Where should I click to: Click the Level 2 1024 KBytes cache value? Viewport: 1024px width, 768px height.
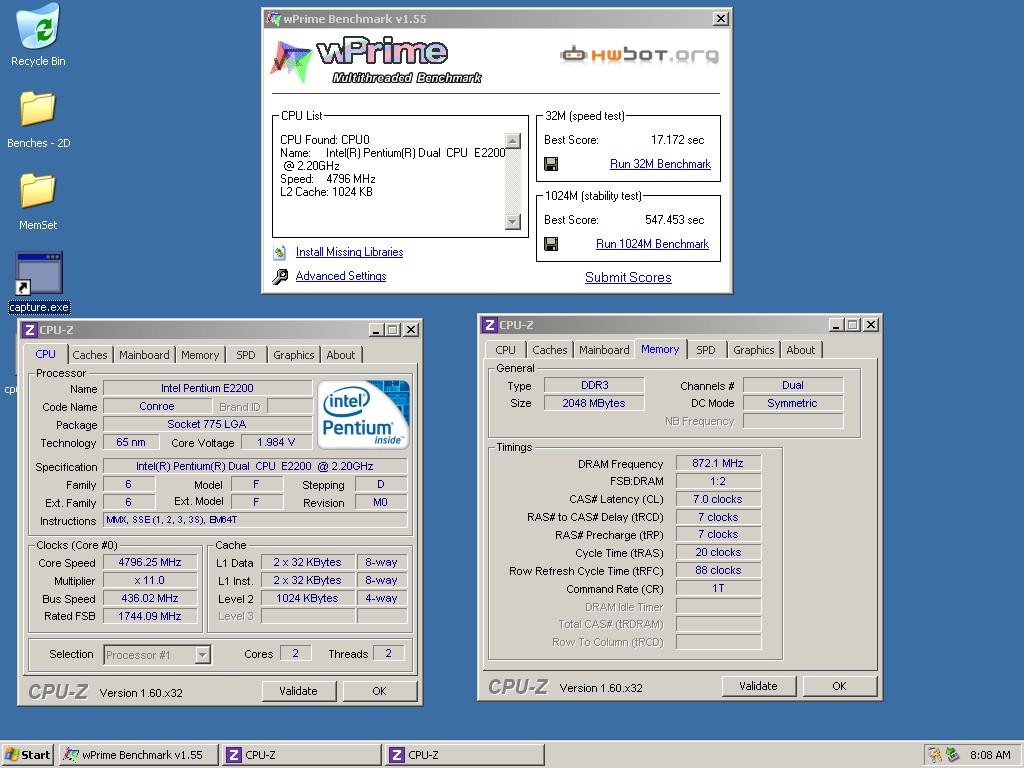tap(308, 598)
